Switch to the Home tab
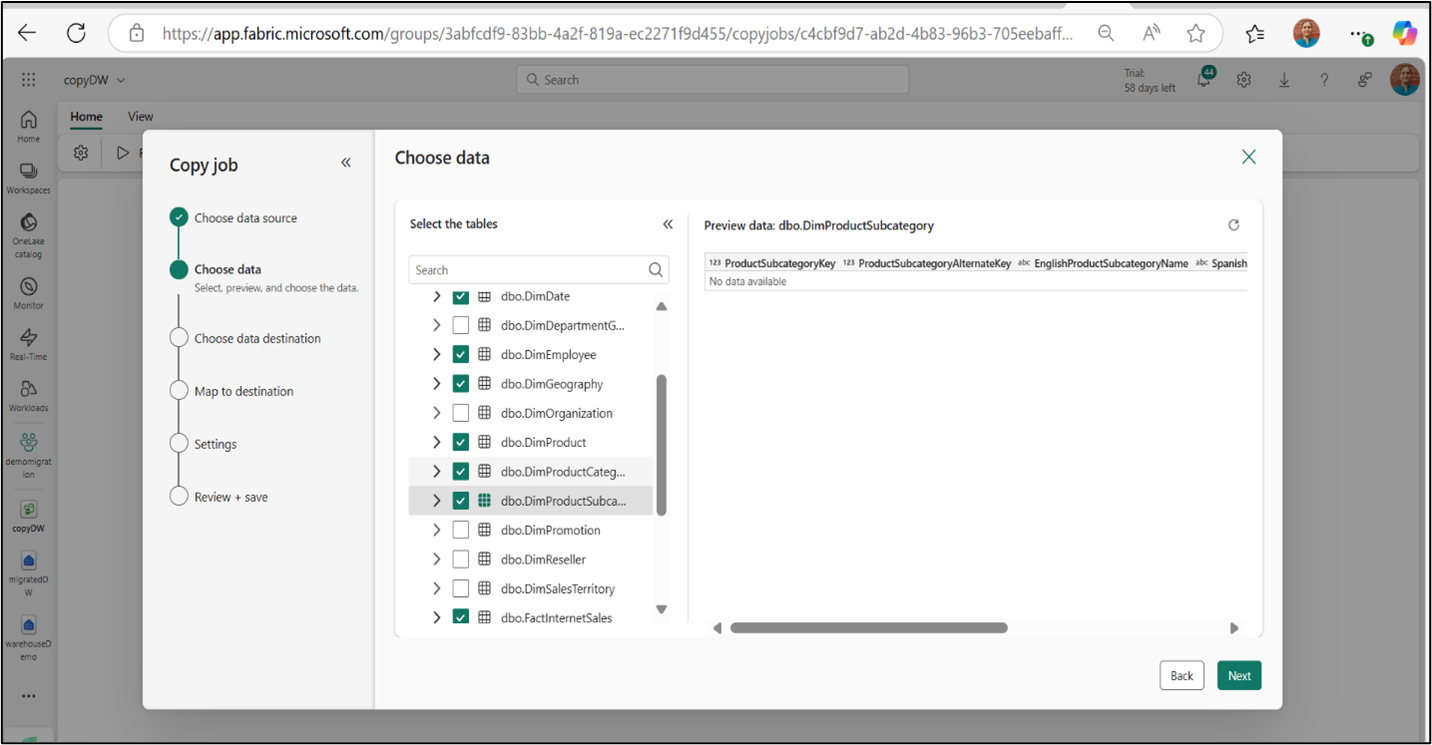 coord(86,117)
